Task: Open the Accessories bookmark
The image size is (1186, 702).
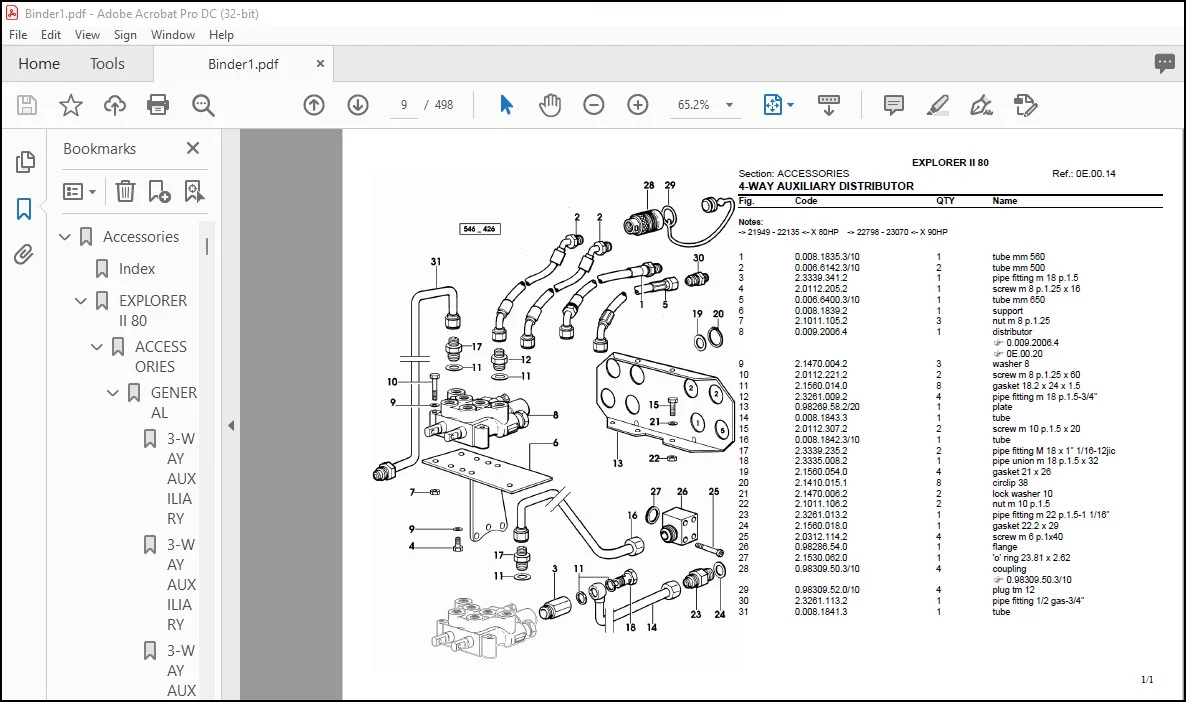Action: click(x=141, y=237)
